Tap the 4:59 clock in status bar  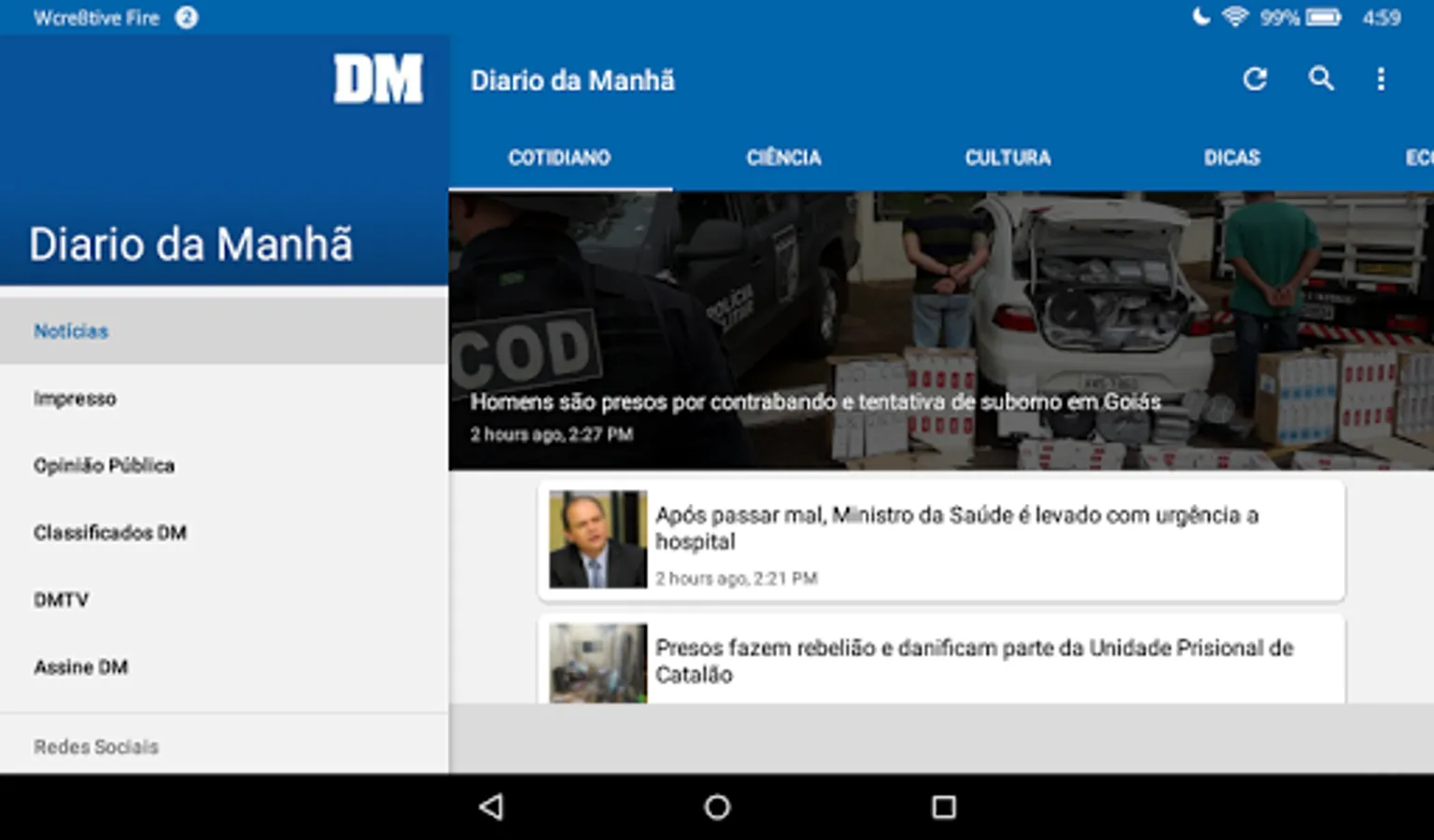pyautogui.click(x=1382, y=18)
